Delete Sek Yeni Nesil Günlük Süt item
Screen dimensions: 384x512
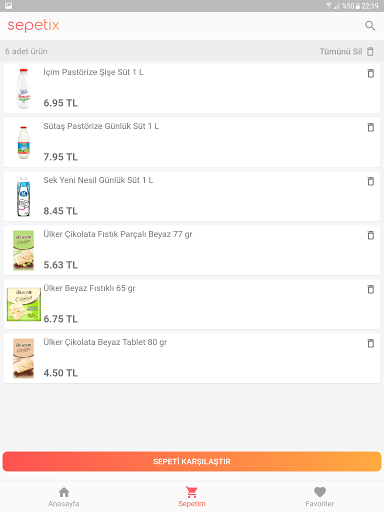pos(371,181)
